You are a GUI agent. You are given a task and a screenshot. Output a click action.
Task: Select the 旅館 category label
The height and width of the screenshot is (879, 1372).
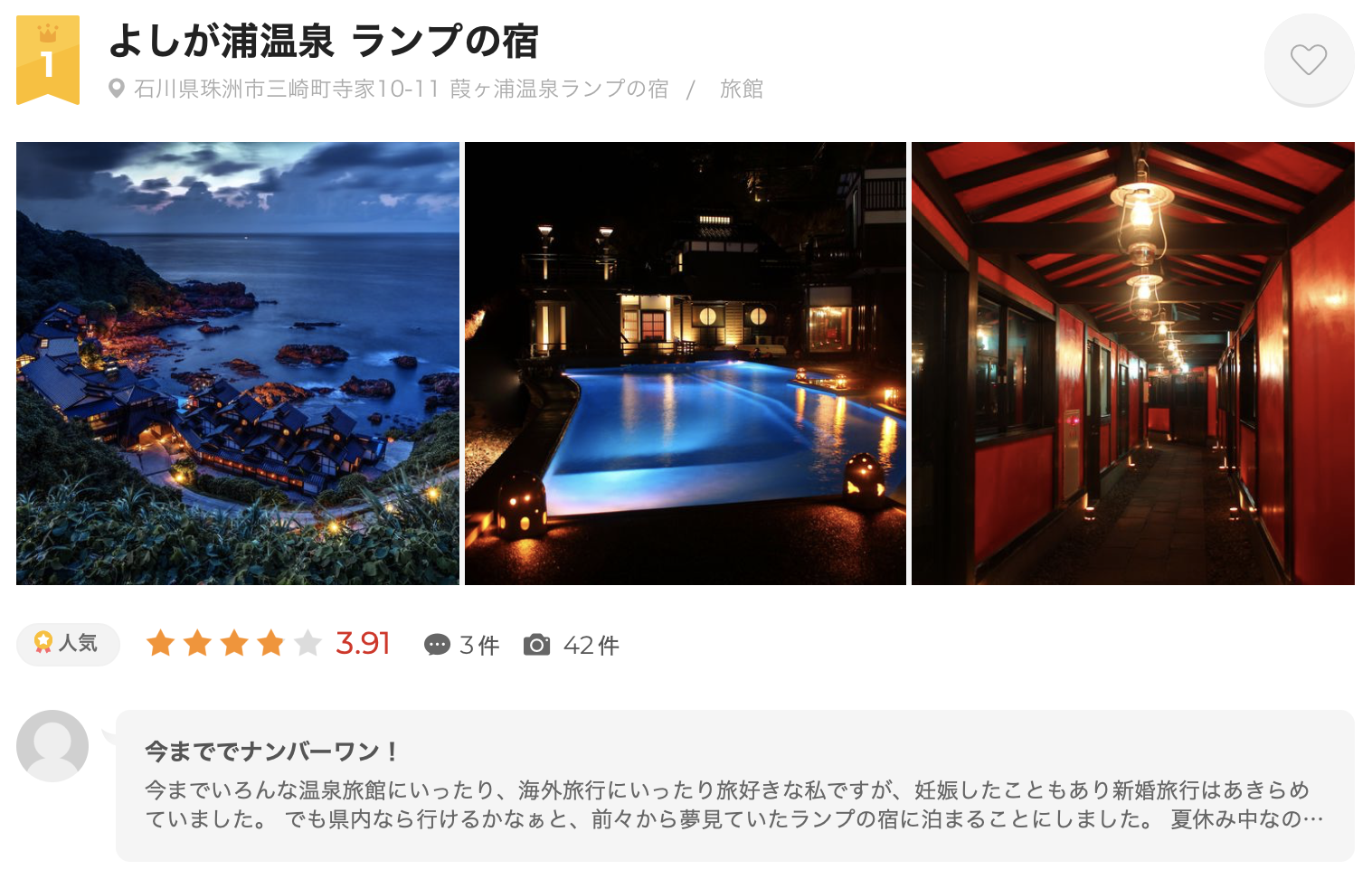[x=742, y=89]
